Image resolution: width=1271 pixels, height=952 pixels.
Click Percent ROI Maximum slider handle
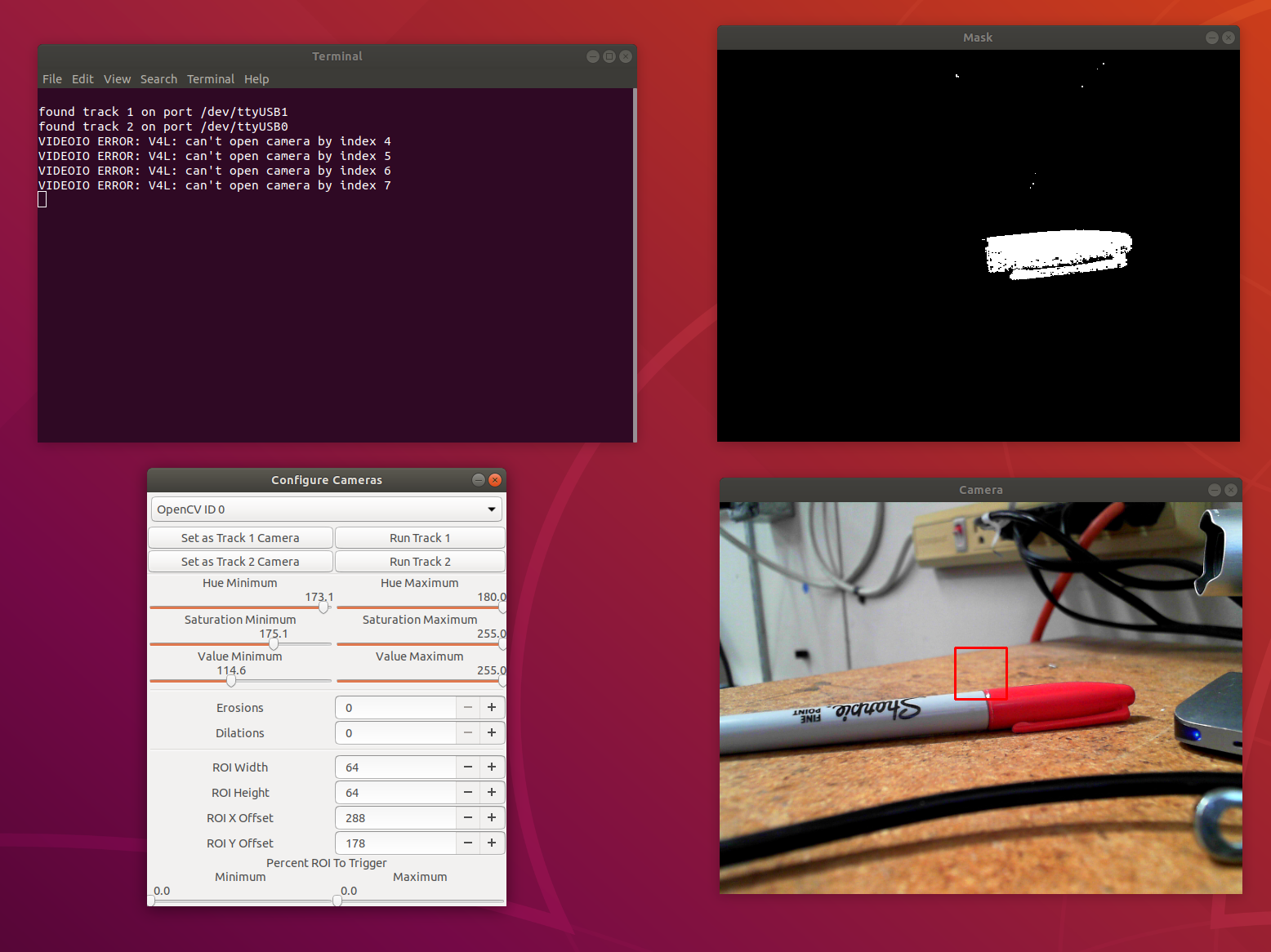[x=337, y=901]
